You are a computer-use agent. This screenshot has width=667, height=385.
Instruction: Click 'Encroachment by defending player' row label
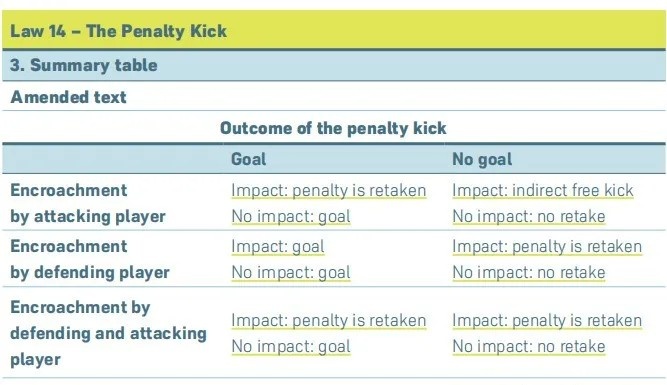pos(90,260)
